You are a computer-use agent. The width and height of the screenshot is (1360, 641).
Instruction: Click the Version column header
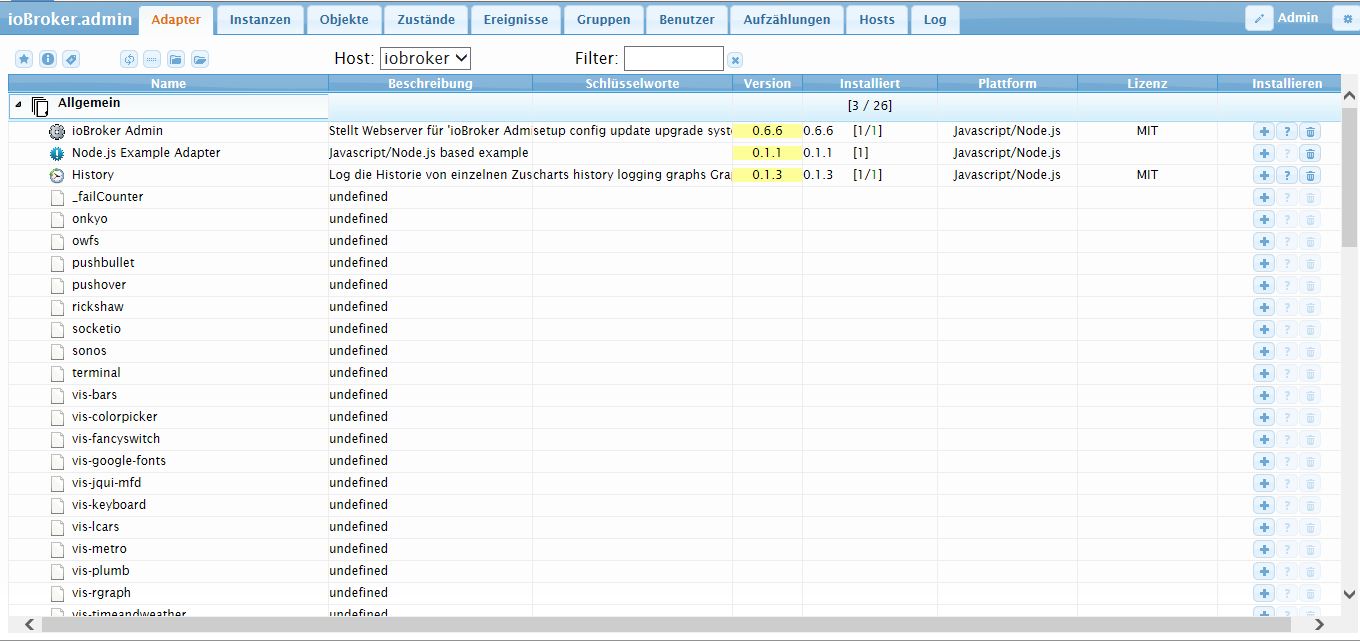point(767,83)
